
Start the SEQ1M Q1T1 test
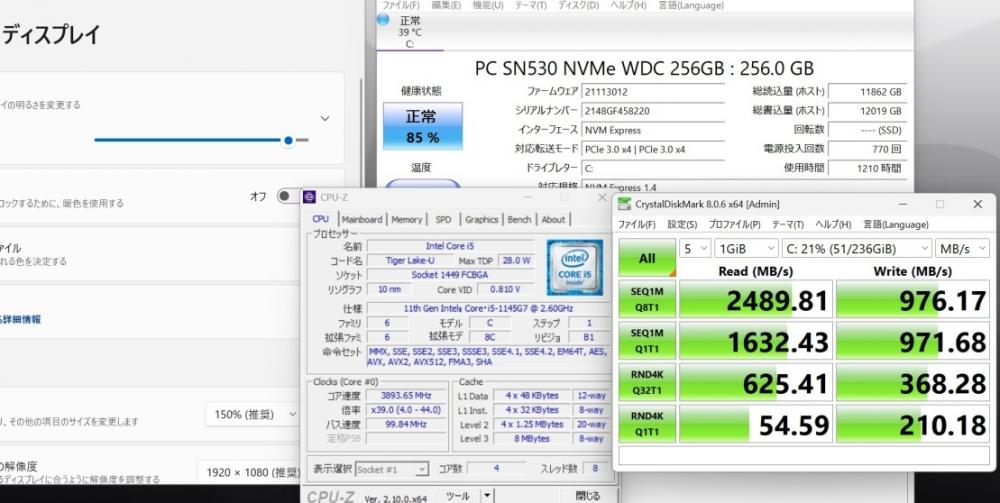[647, 341]
